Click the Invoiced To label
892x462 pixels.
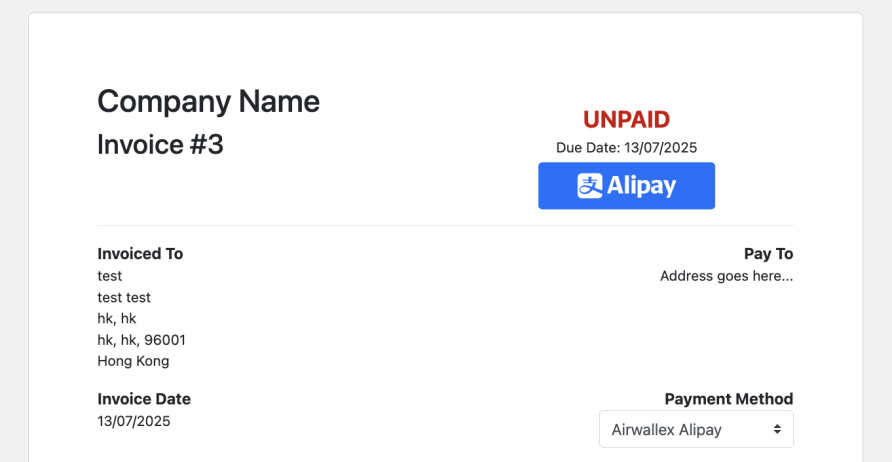click(x=140, y=254)
